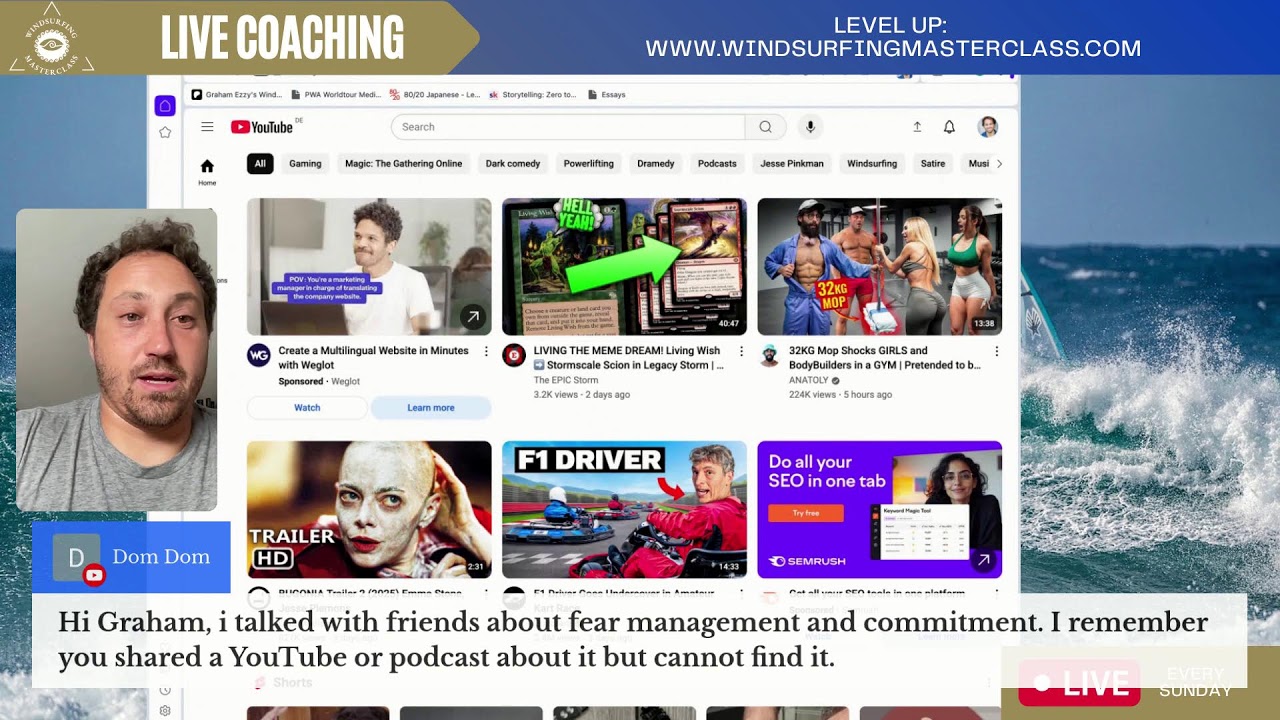Select the Windsurfing chip
Image resolution: width=1280 pixels, height=720 pixels.
(x=872, y=164)
